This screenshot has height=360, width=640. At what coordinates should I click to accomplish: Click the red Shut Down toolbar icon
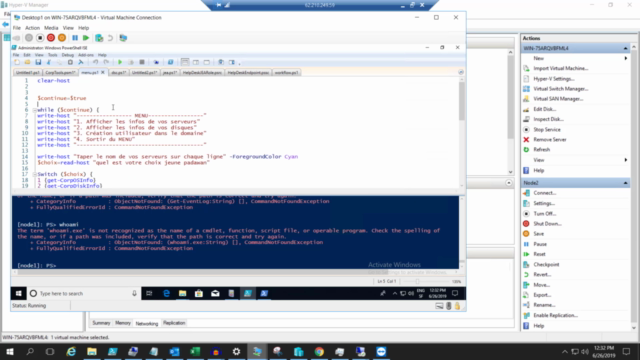click(51, 38)
